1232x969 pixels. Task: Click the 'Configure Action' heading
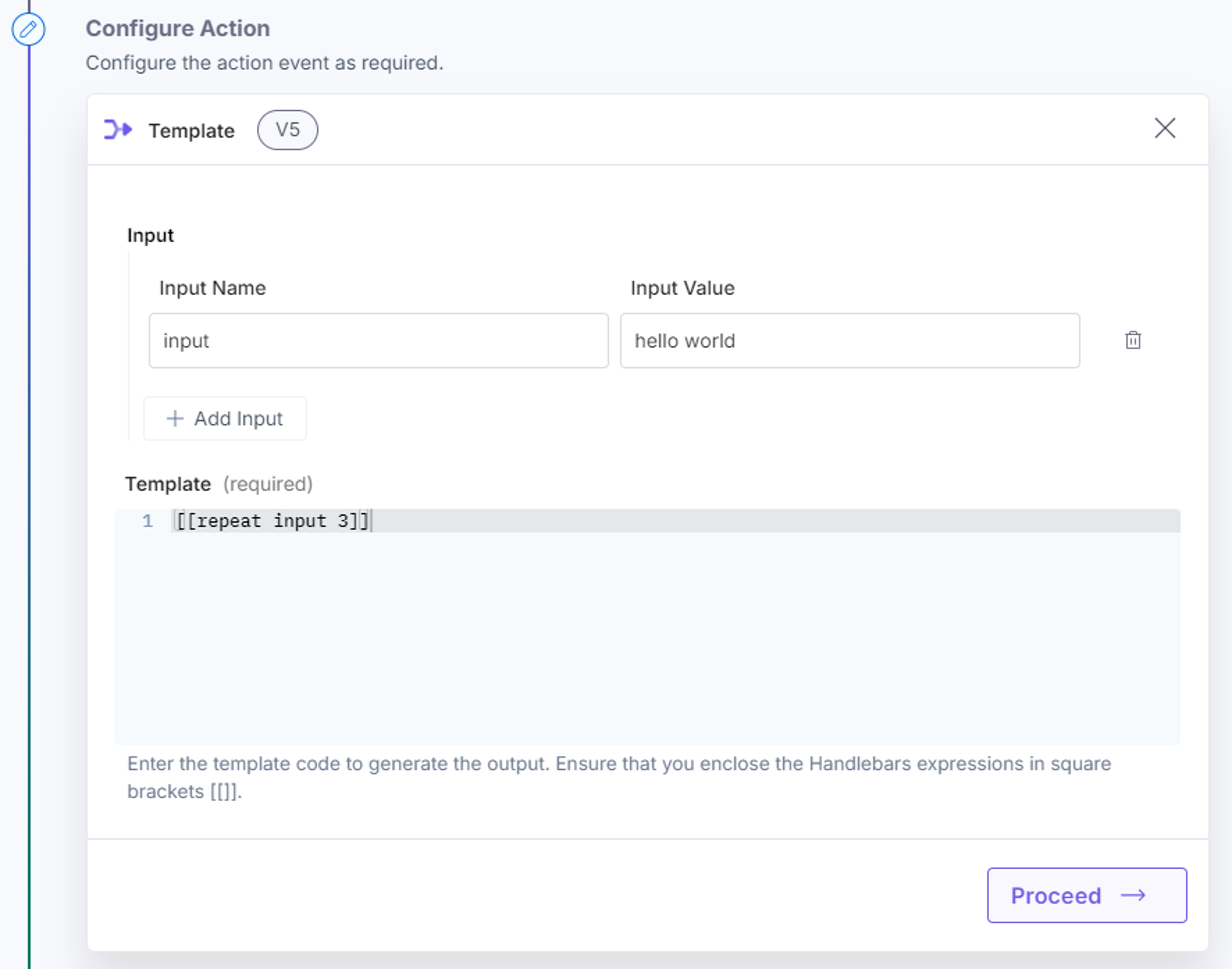click(x=177, y=28)
